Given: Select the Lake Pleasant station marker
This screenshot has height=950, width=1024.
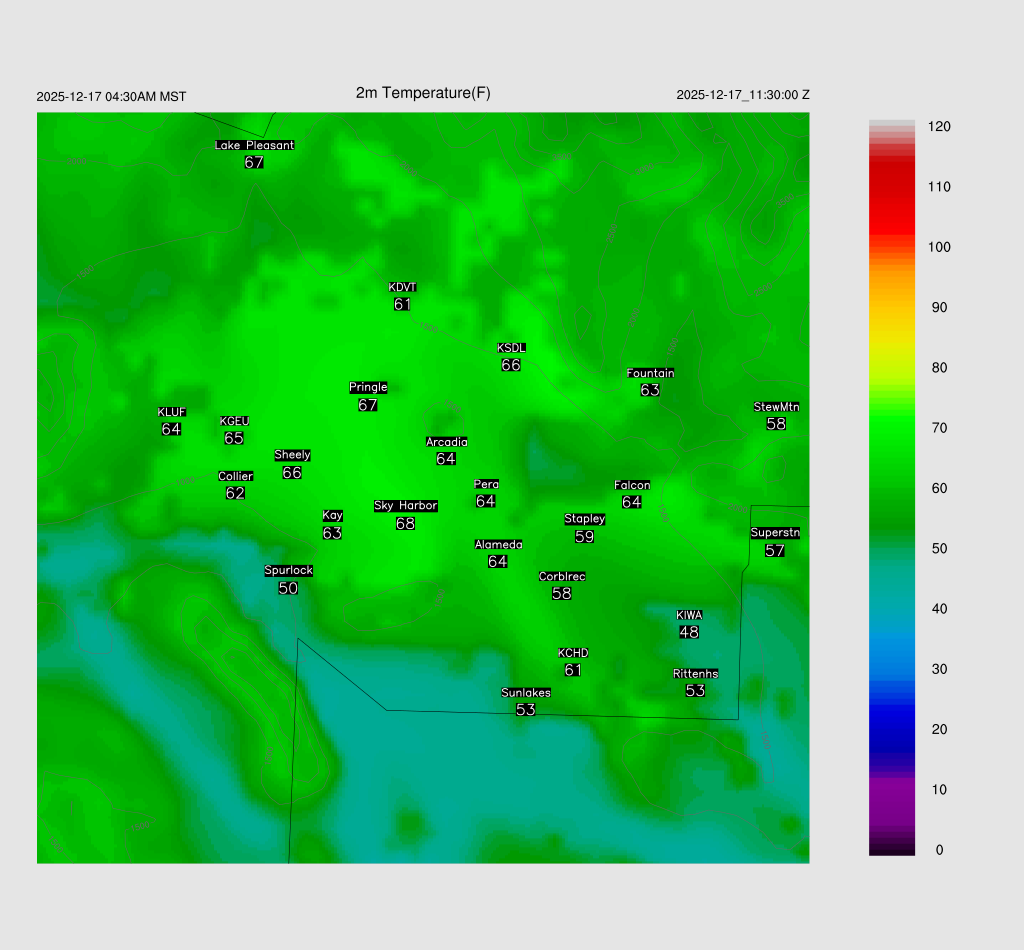Looking at the screenshot, I should pyautogui.click(x=254, y=145).
